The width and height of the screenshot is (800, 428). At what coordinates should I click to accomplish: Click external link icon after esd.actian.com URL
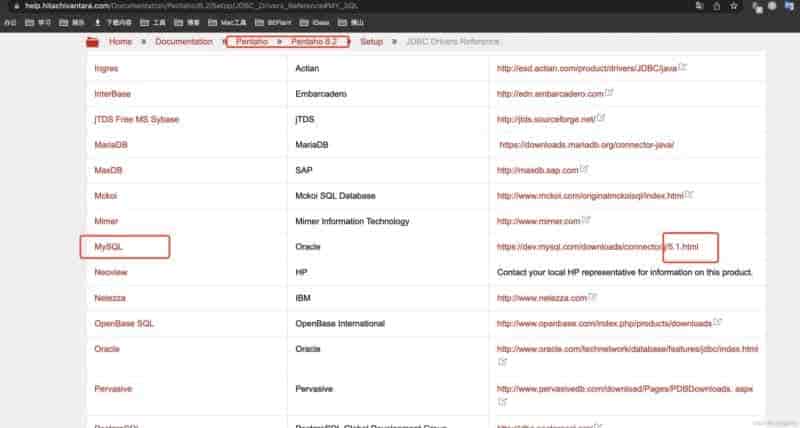pos(683,67)
